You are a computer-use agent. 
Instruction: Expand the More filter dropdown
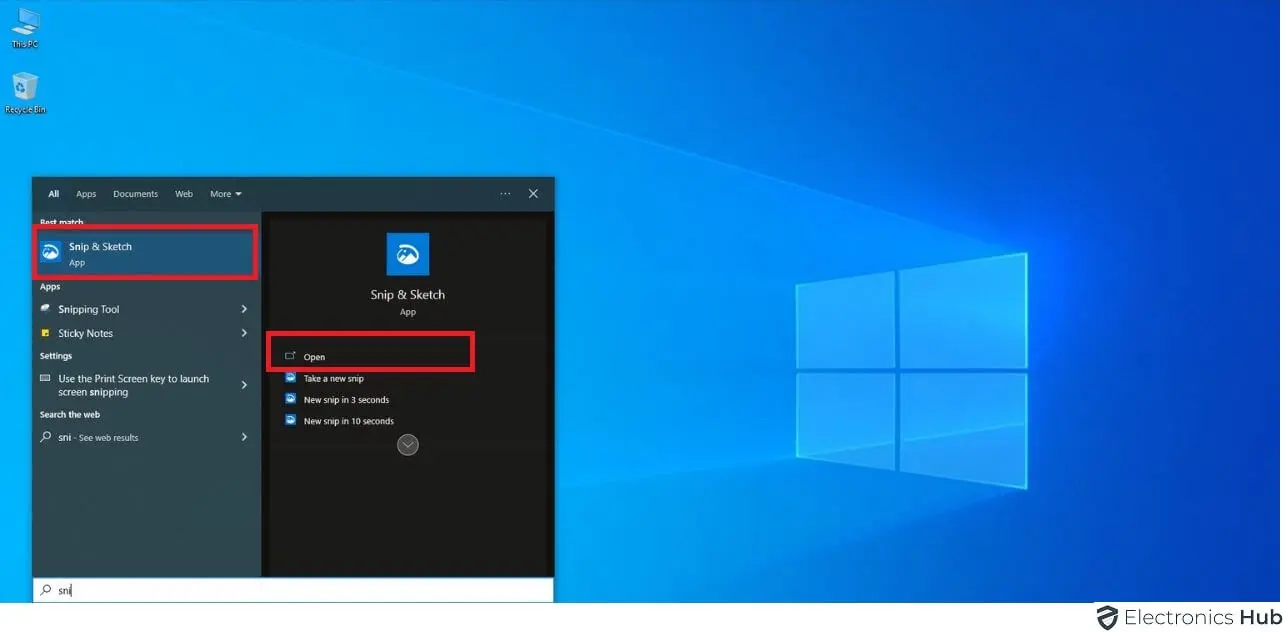pyautogui.click(x=225, y=194)
